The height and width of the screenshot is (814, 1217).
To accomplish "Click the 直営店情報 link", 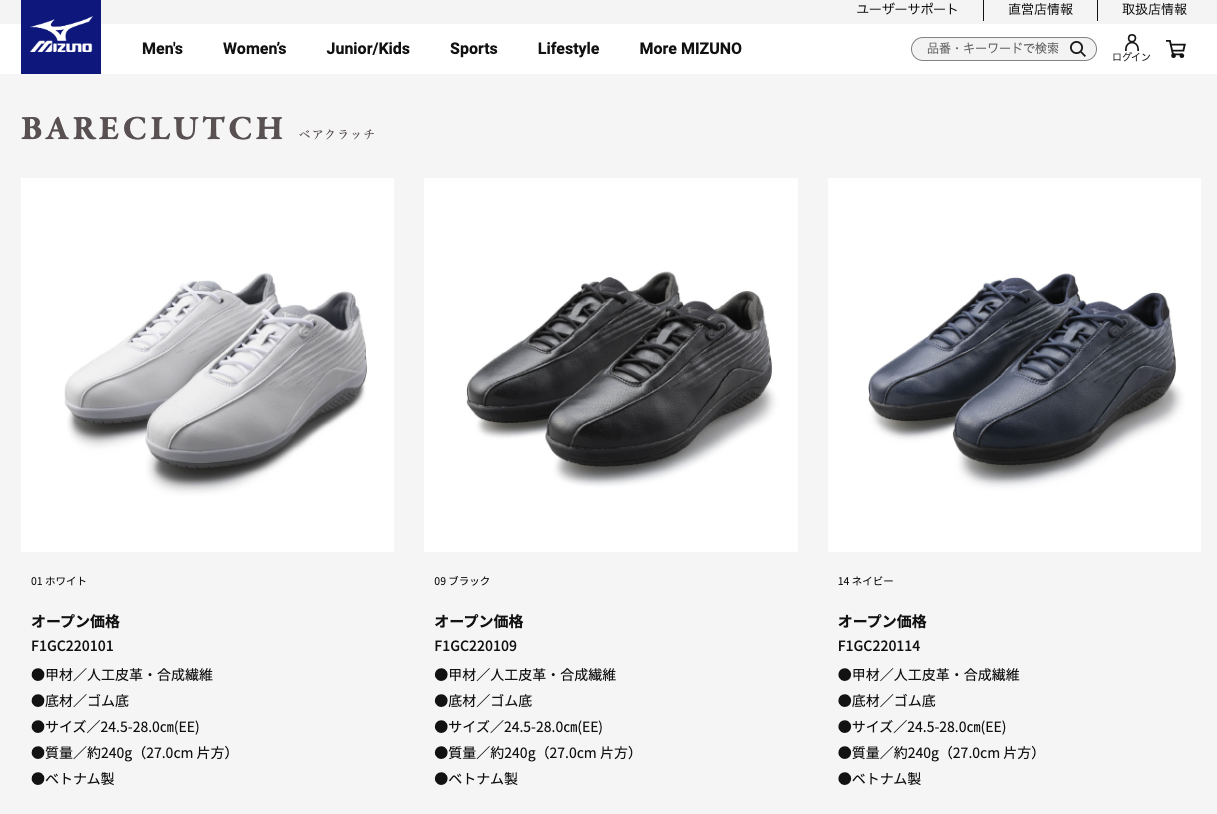I will tap(1040, 9).
